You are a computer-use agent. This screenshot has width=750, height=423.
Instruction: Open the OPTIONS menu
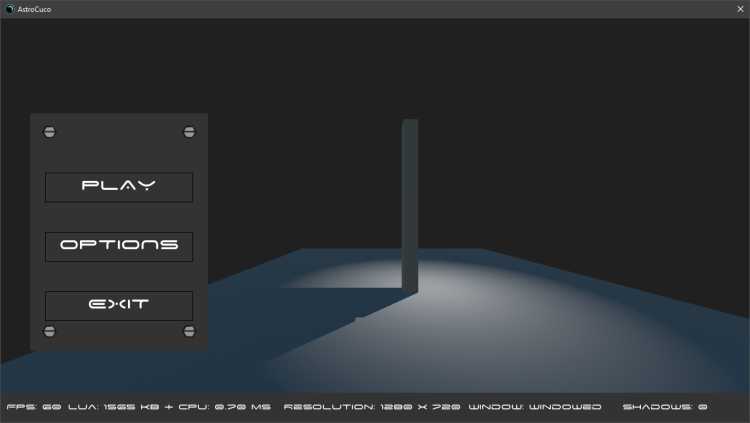click(x=119, y=246)
